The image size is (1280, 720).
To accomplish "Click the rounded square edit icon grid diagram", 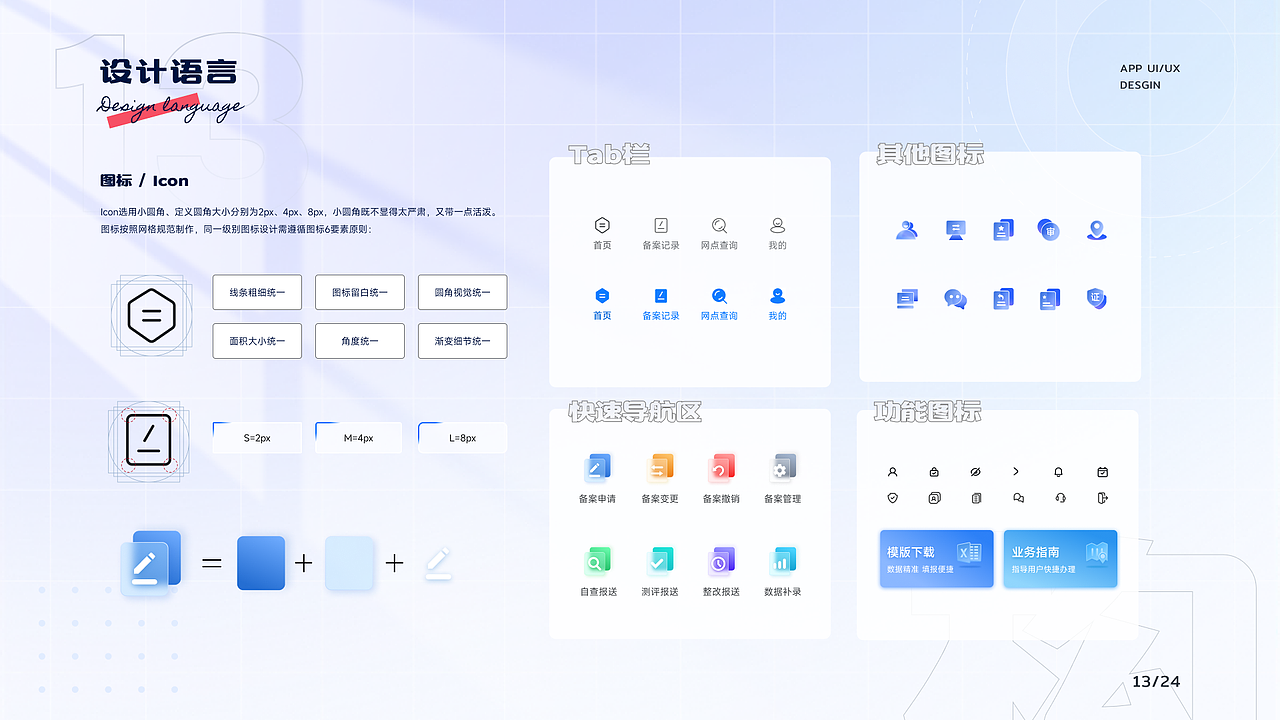I will 151,441.
